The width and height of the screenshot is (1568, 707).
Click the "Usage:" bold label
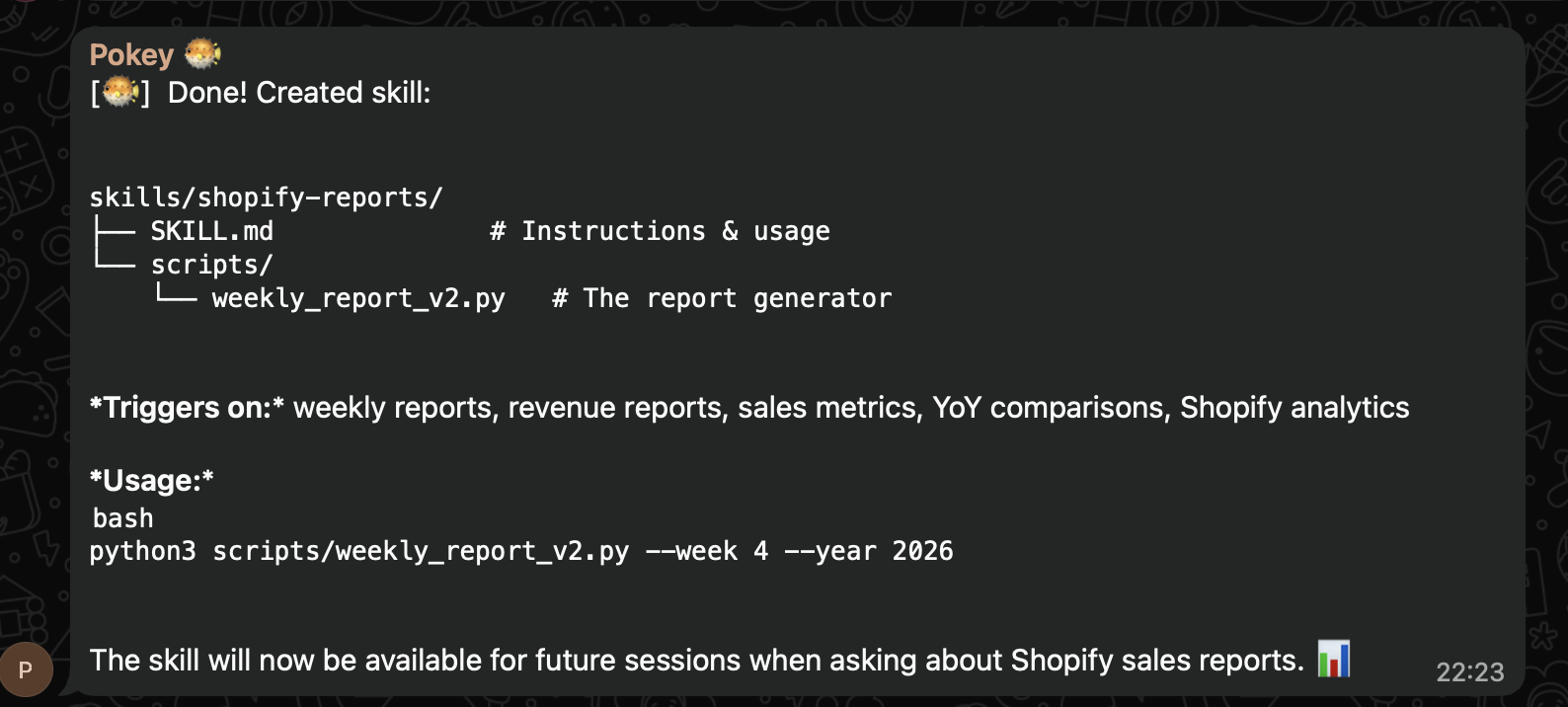click(151, 481)
